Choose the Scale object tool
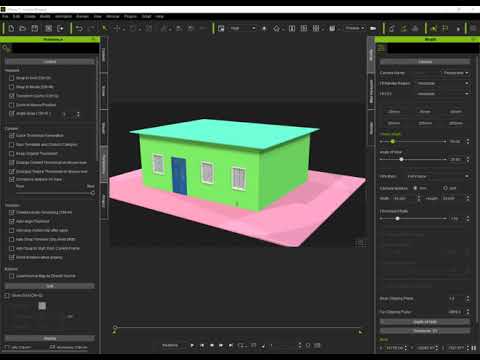The height and width of the screenshot is (360, 480). [149, 29]
